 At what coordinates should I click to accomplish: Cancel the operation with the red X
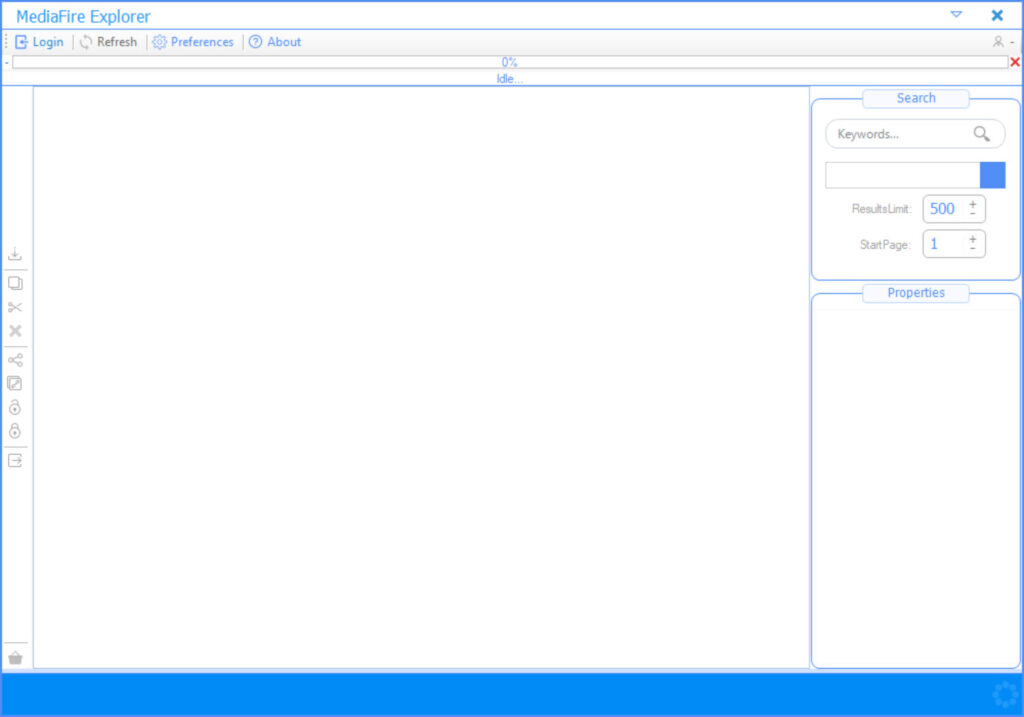(x=1015, y=62)
